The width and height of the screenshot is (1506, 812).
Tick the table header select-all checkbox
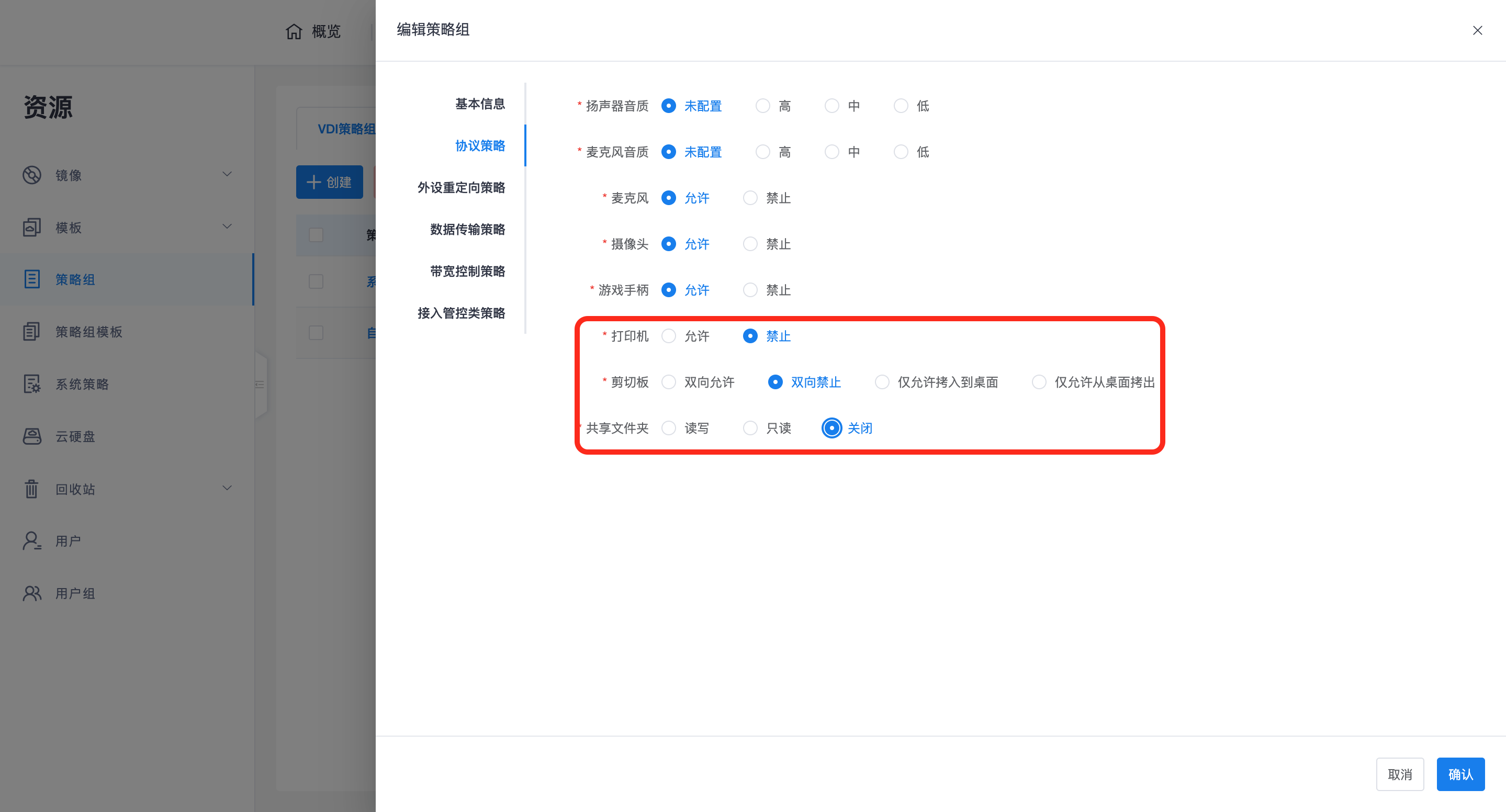(316, 235)
